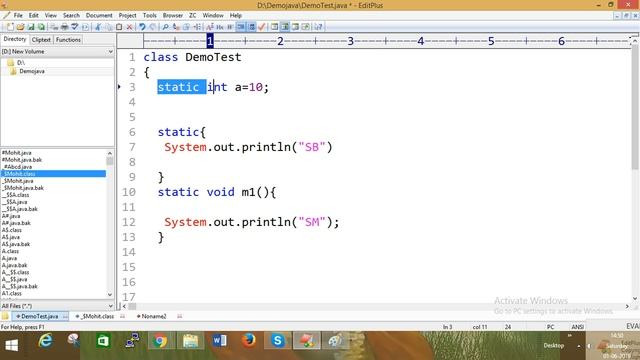
Task: Switch to the Cliptext tab
Action: (41, 40)
